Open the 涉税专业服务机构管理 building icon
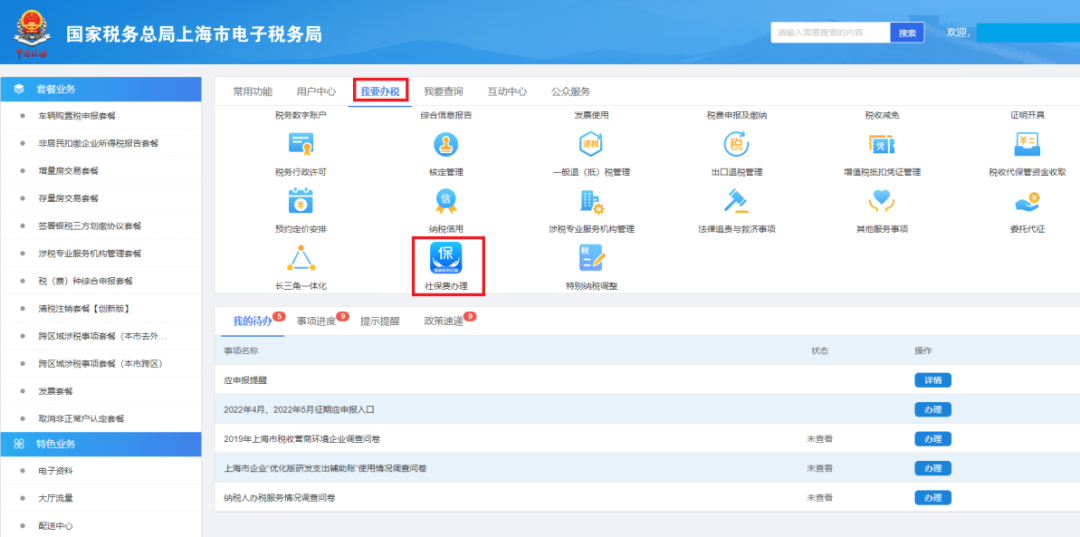Image resolution: width=1080 pixels, height=537 pixels. tap(591, 200)
